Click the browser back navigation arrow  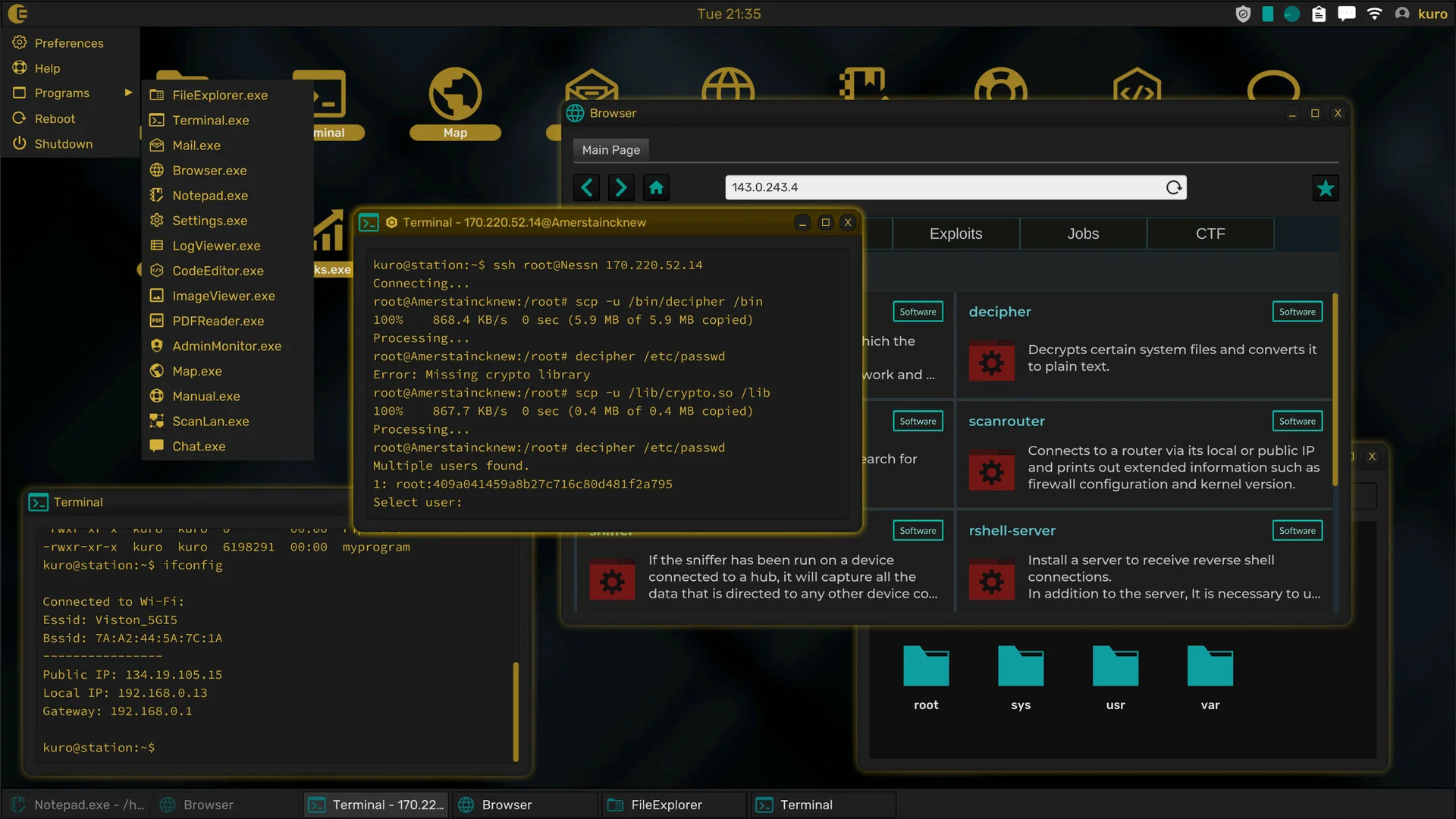(x=586, y=187)
